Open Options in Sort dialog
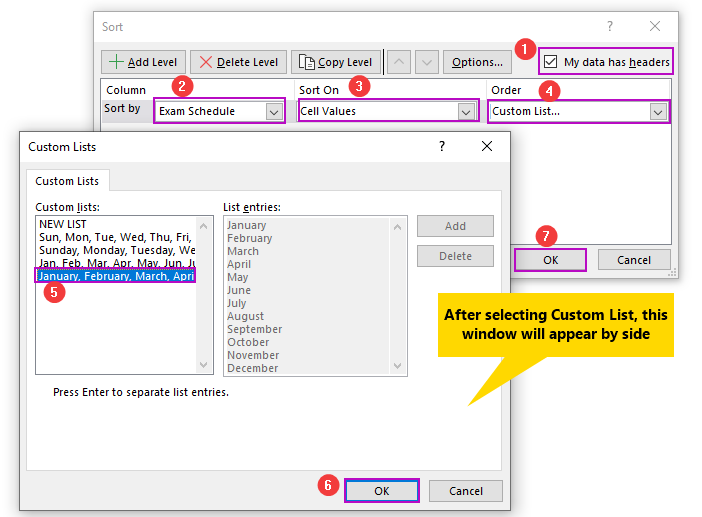 (x=477, y=62)
